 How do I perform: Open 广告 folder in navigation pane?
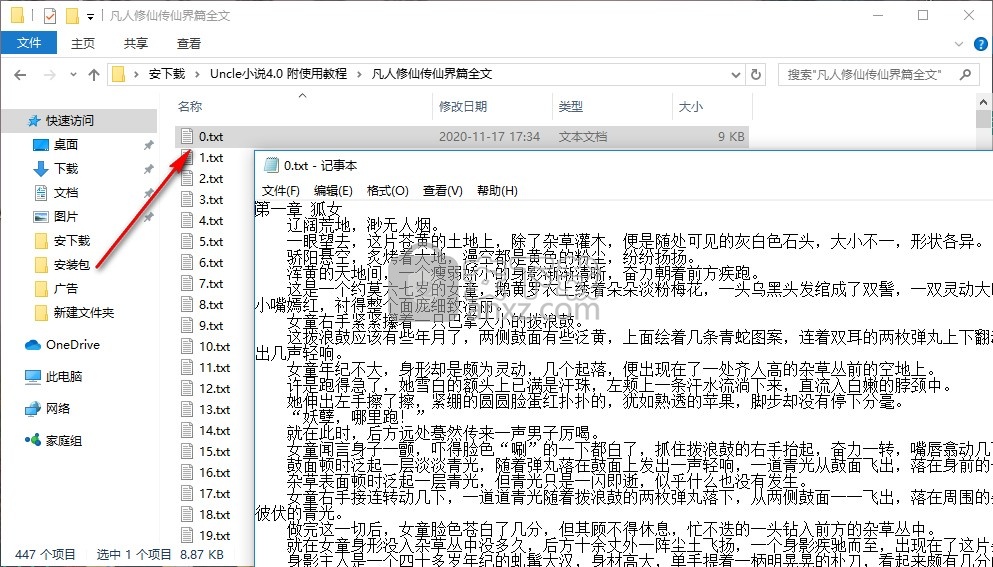pyautogui.click(x=65, y=289)
